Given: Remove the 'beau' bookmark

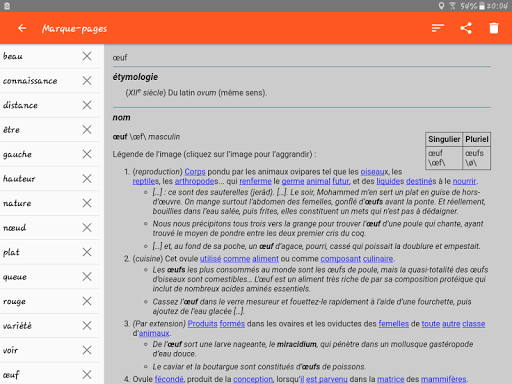Looking at the screenshot, I should tap(87, 56).
